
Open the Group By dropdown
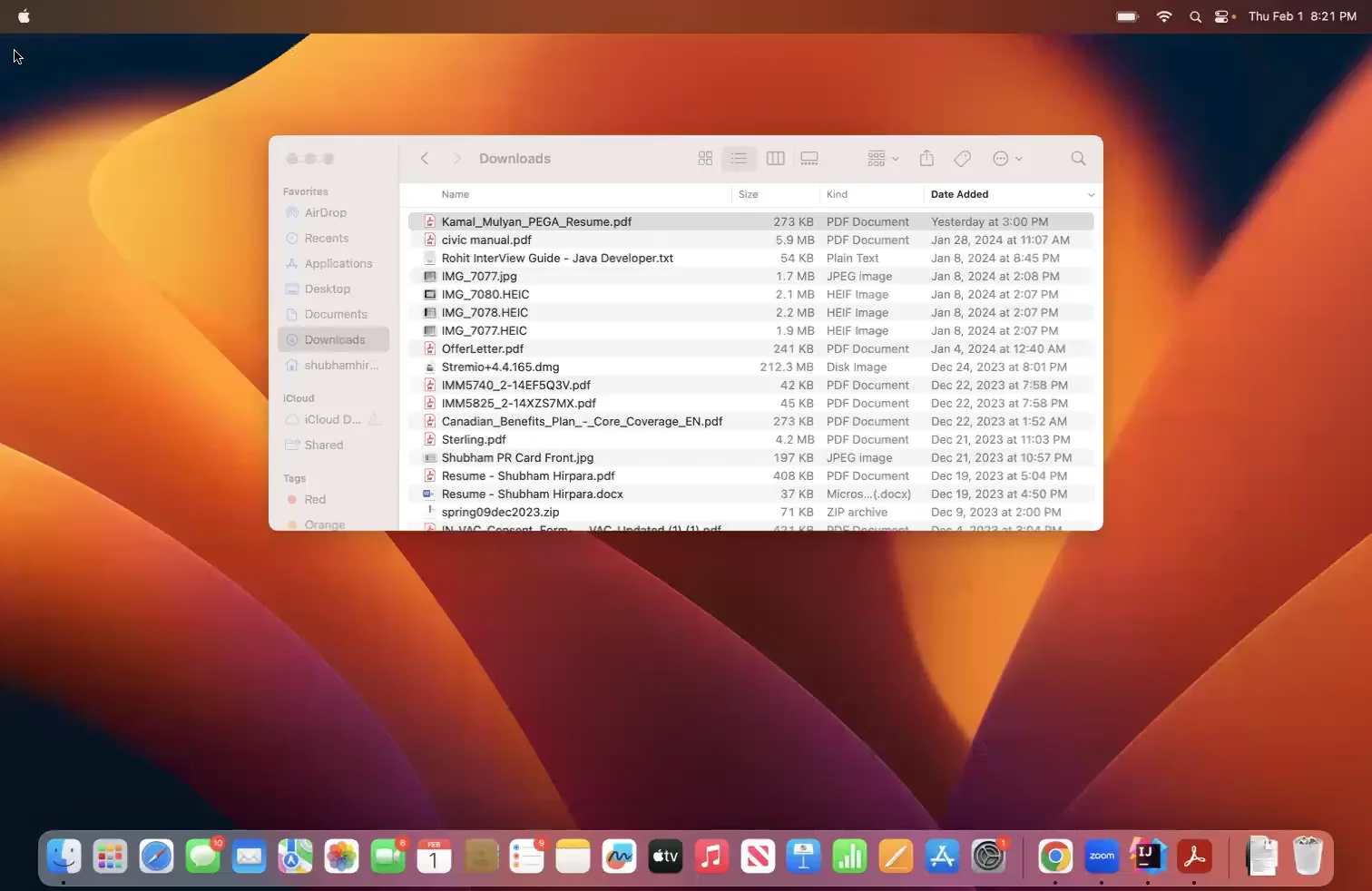[883, 159]
